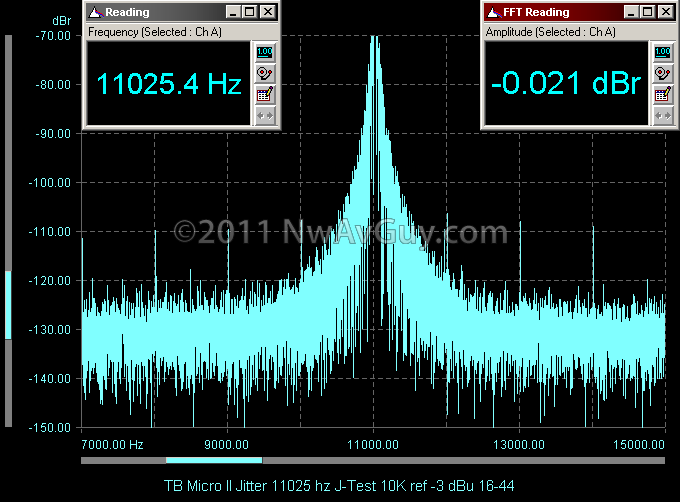This screenshot has height=502, width=680.
Task: Click the FFT Reading window app icon
Action: [x=493, y=12]
